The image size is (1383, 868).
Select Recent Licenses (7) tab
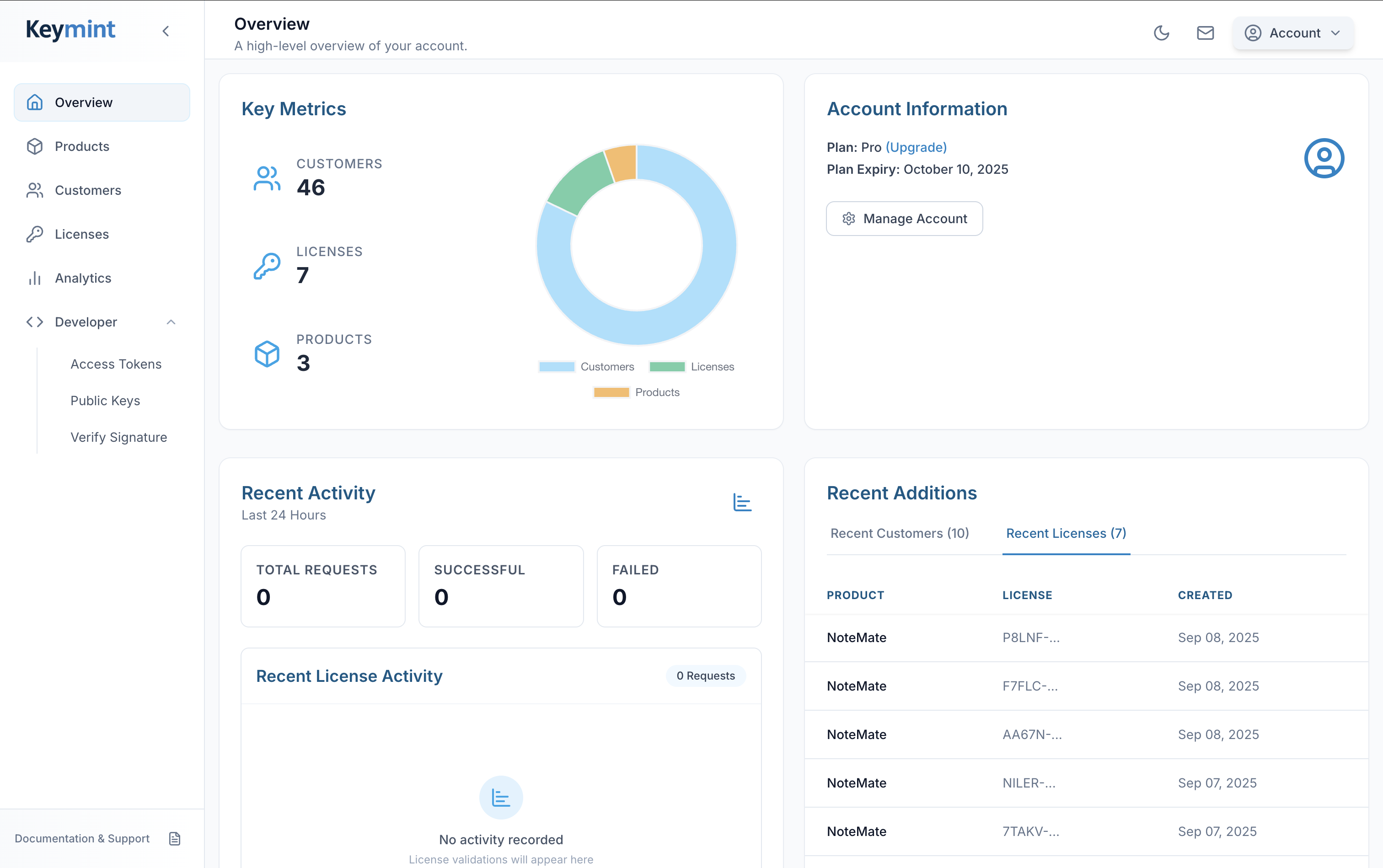click(x=1066, y=533)
